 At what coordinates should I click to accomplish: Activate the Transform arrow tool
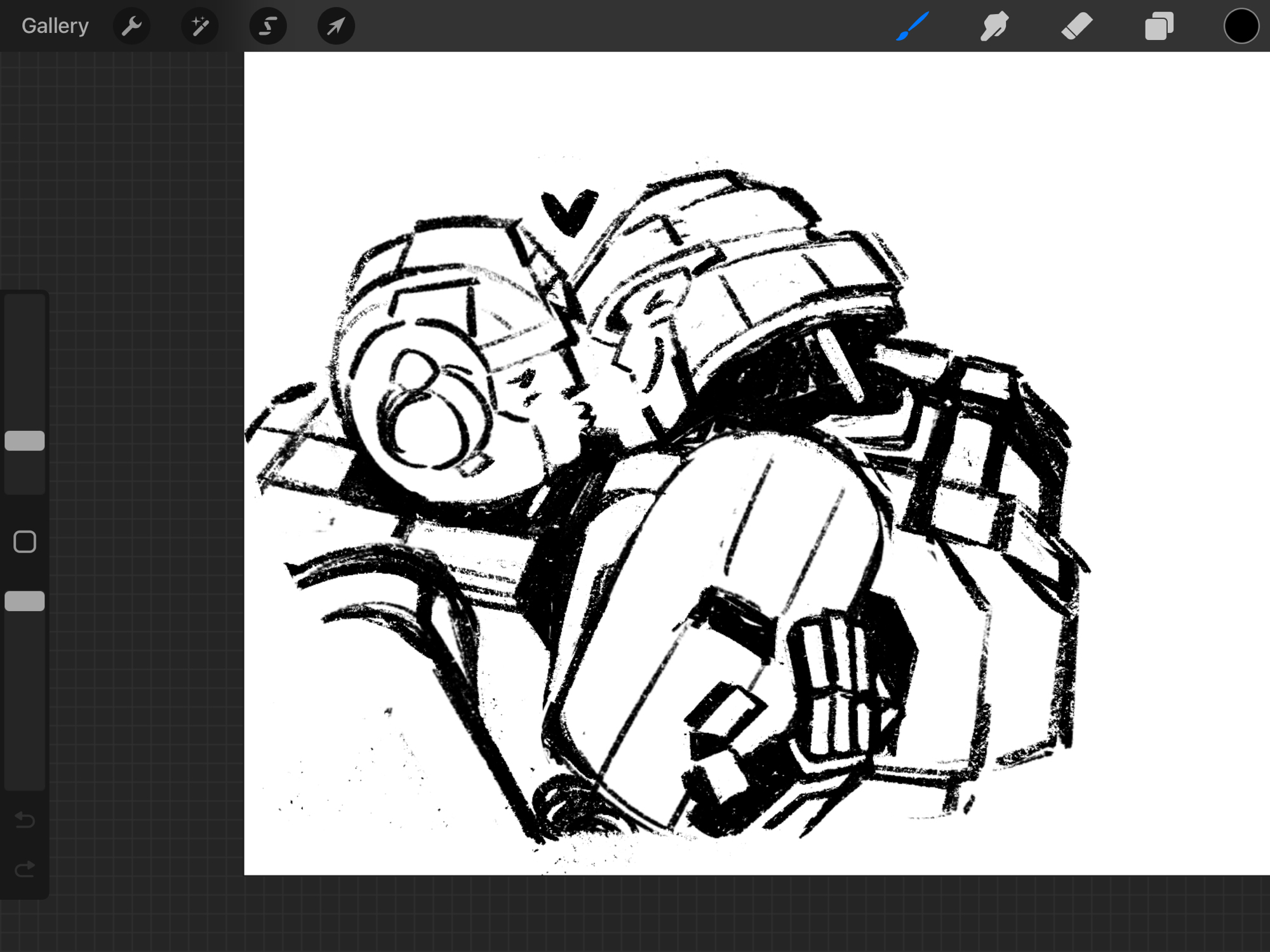click(x=336, y=26)
